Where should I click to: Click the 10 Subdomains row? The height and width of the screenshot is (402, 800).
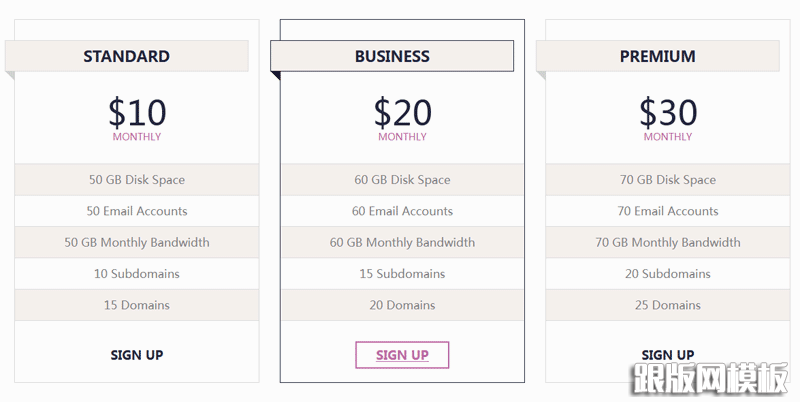pyautogui.click(x=137, y=274)
